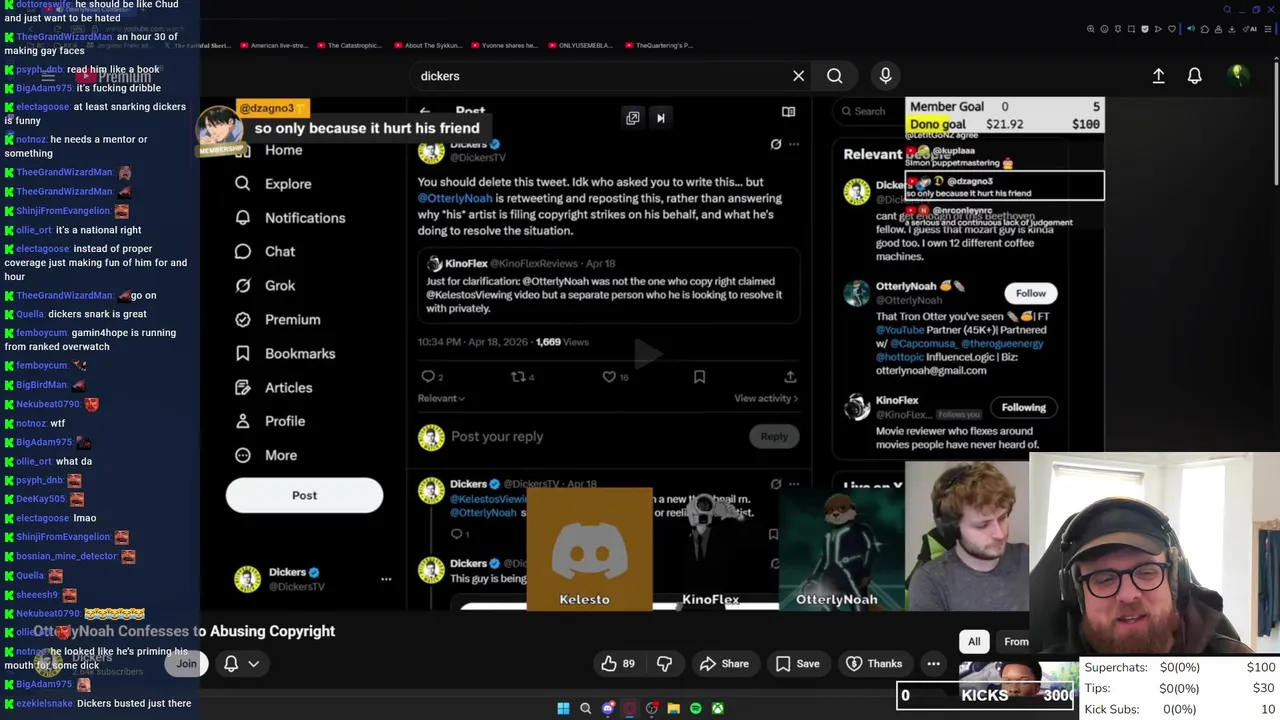The width and height of the screenshot is (1280, 720).
Task: Open The Catastrophic... bookmark
Action: 349,45
